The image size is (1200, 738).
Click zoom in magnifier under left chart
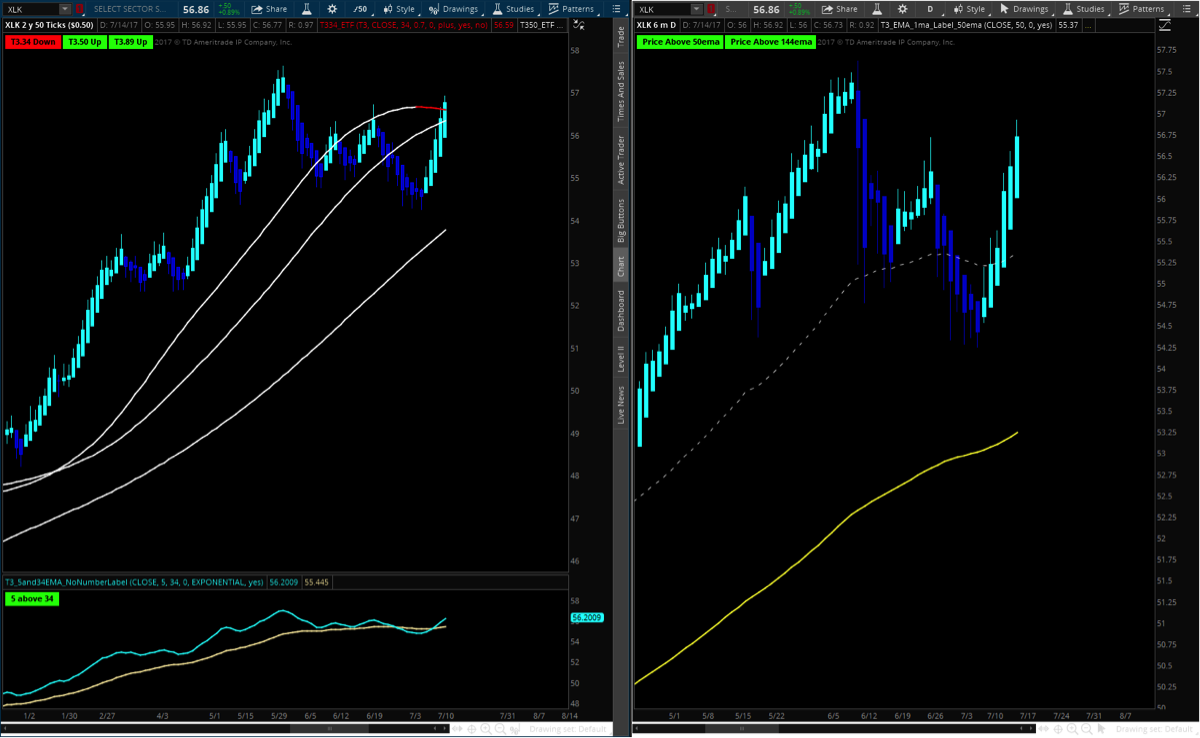(486, 729)
